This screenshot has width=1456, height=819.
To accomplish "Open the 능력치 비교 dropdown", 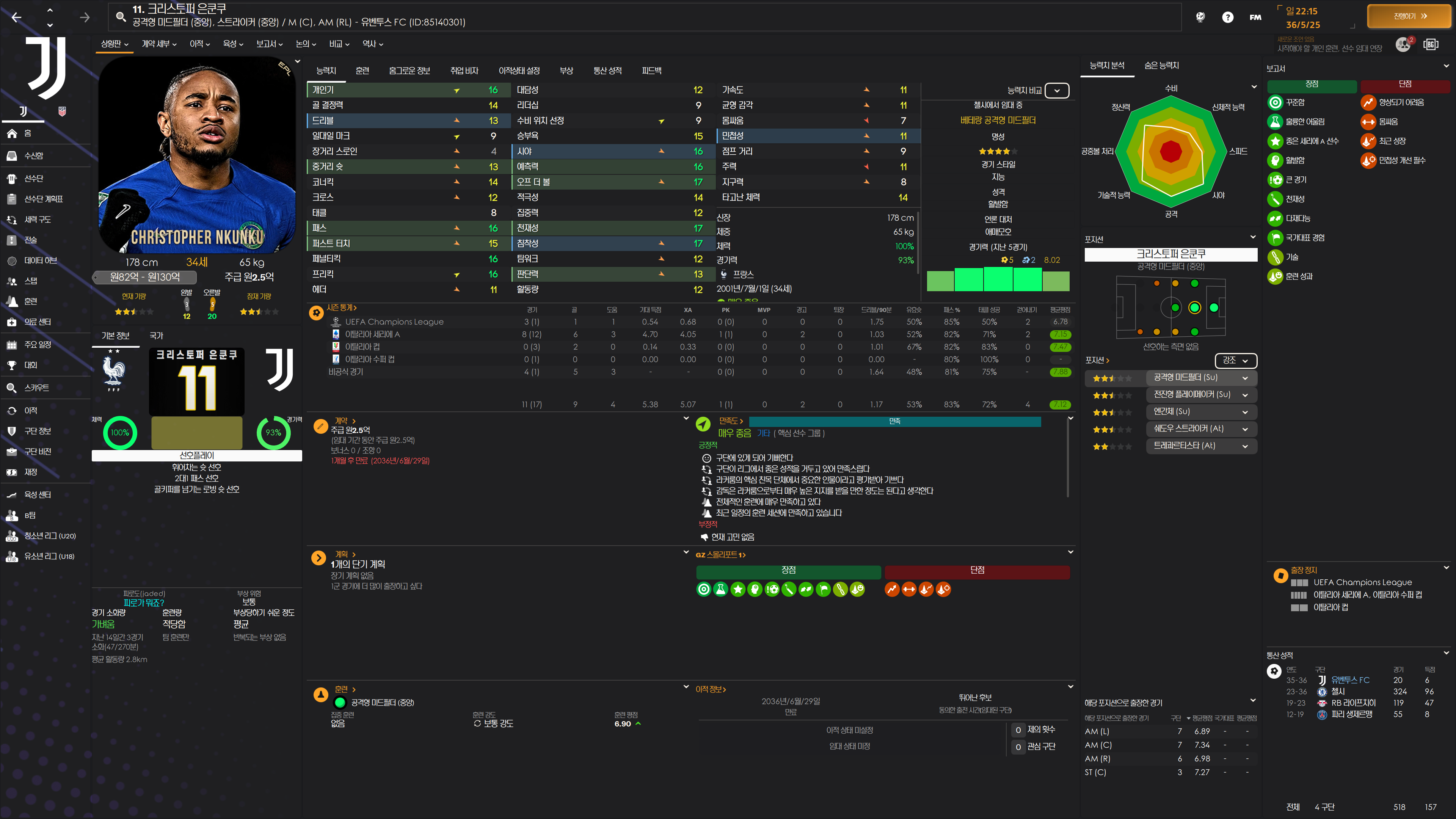I will coord(1056,91).
